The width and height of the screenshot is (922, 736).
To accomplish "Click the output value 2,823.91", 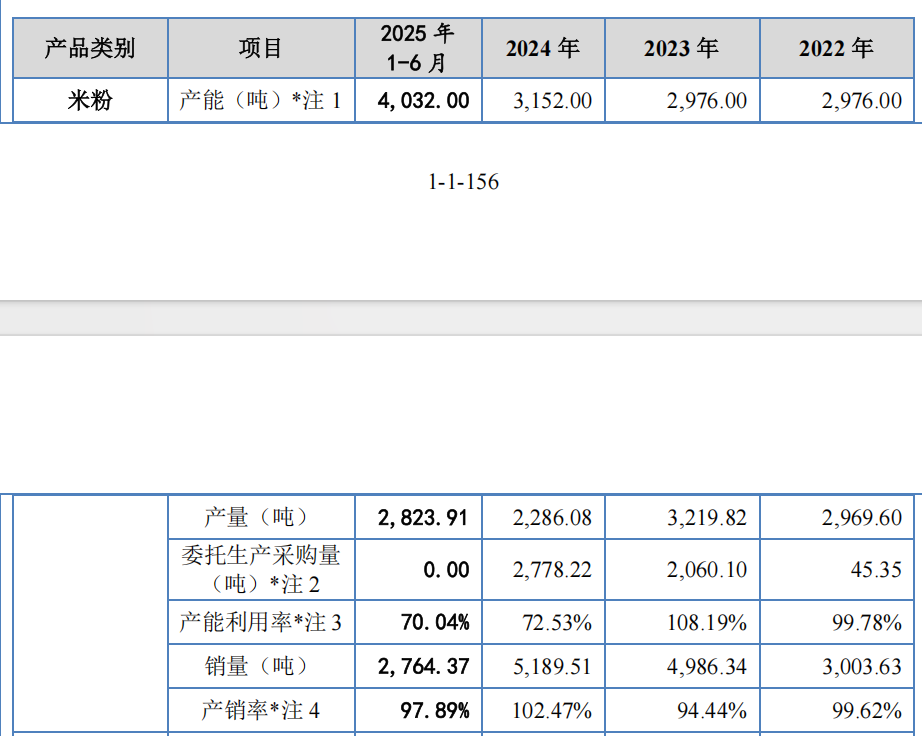I will pyautogui.click(x=424, y=517).
